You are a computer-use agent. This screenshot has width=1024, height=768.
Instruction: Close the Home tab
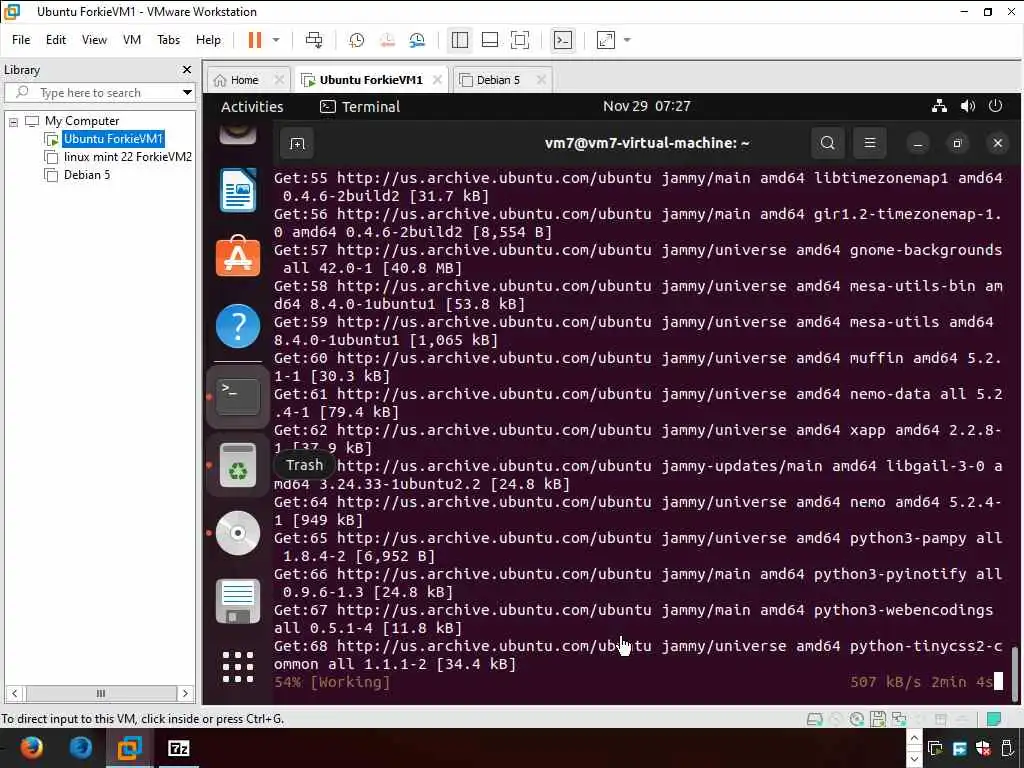click(279, 80)
